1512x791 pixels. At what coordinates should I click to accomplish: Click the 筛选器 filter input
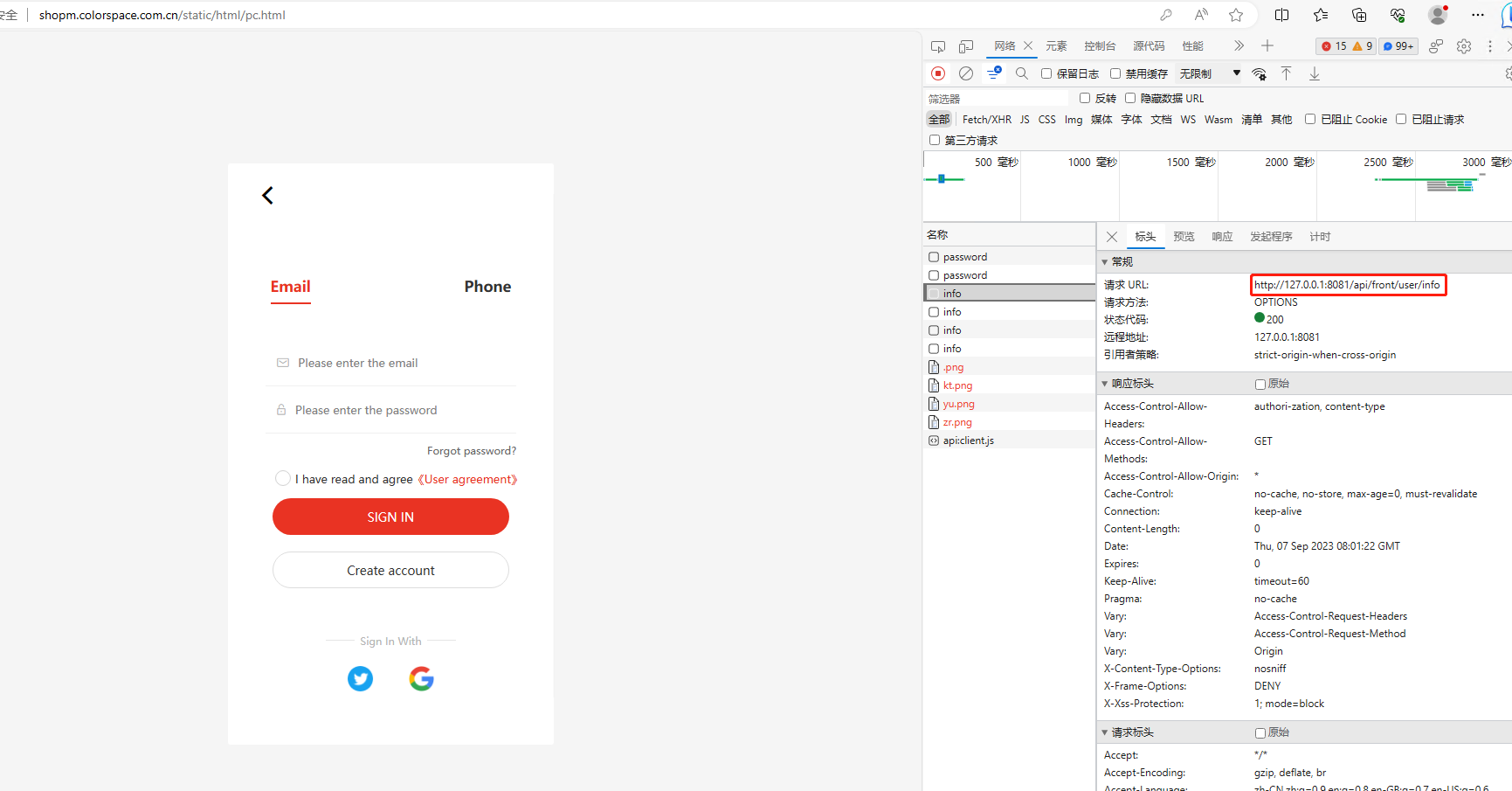click(x=997, y=99)
